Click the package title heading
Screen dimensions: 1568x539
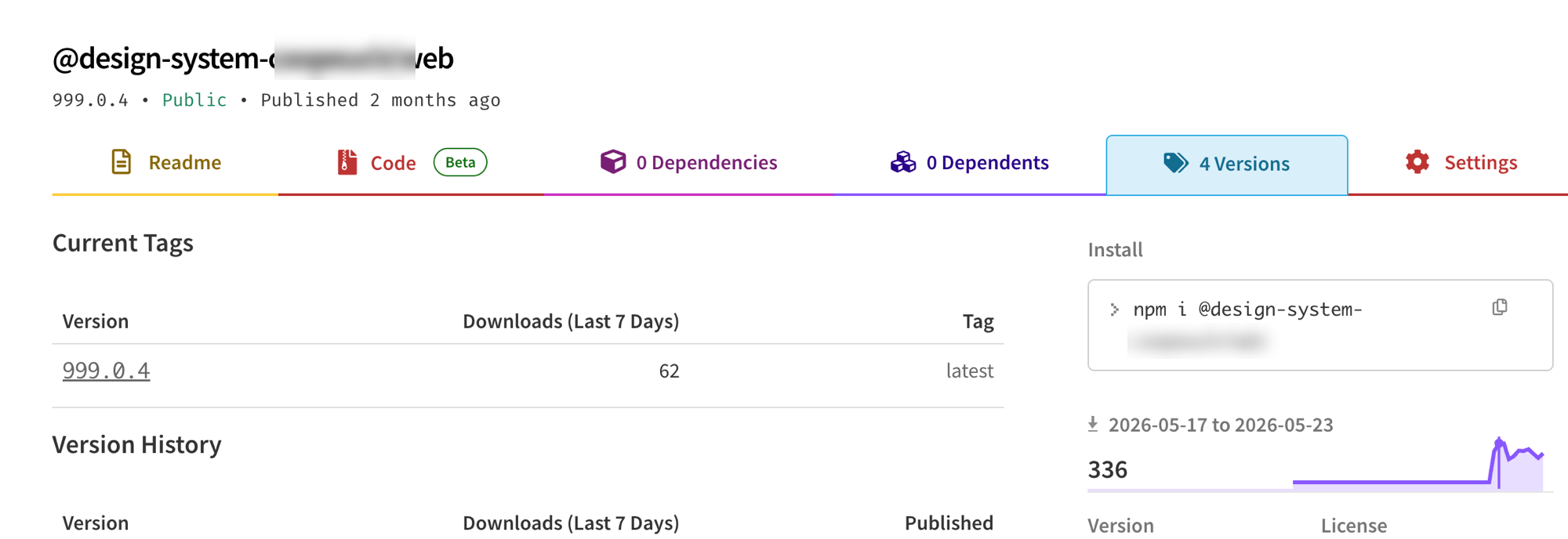click(252, 58)
